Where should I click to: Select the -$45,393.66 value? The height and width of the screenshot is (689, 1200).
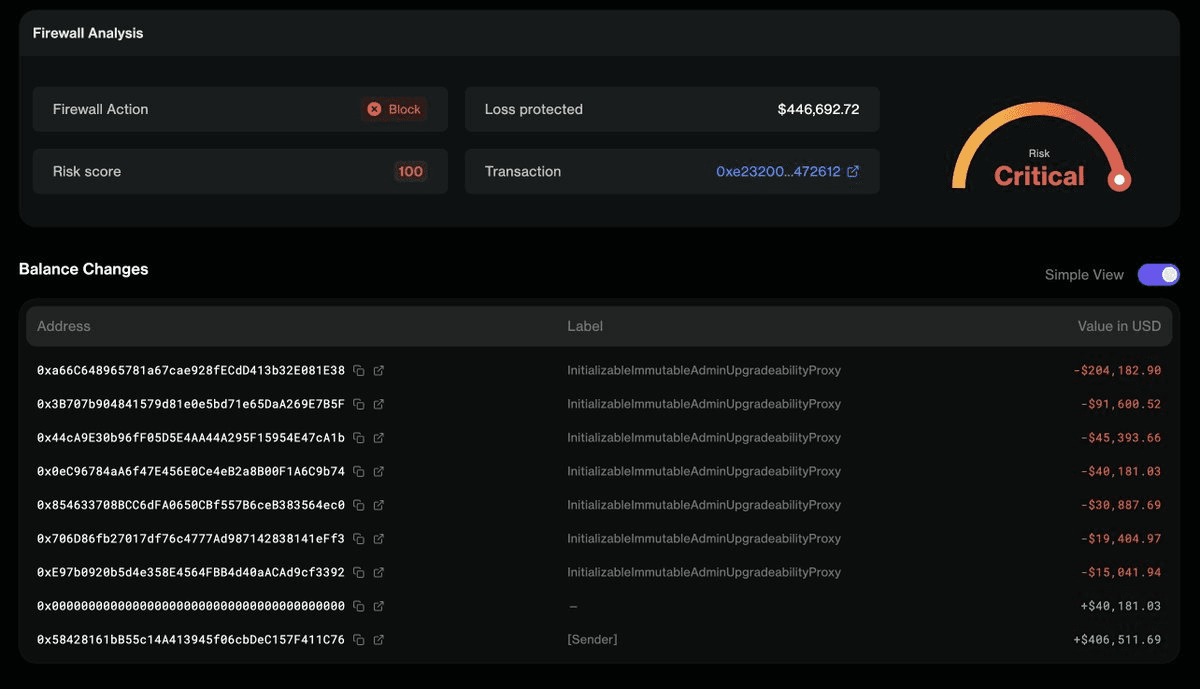[1121, 438]
